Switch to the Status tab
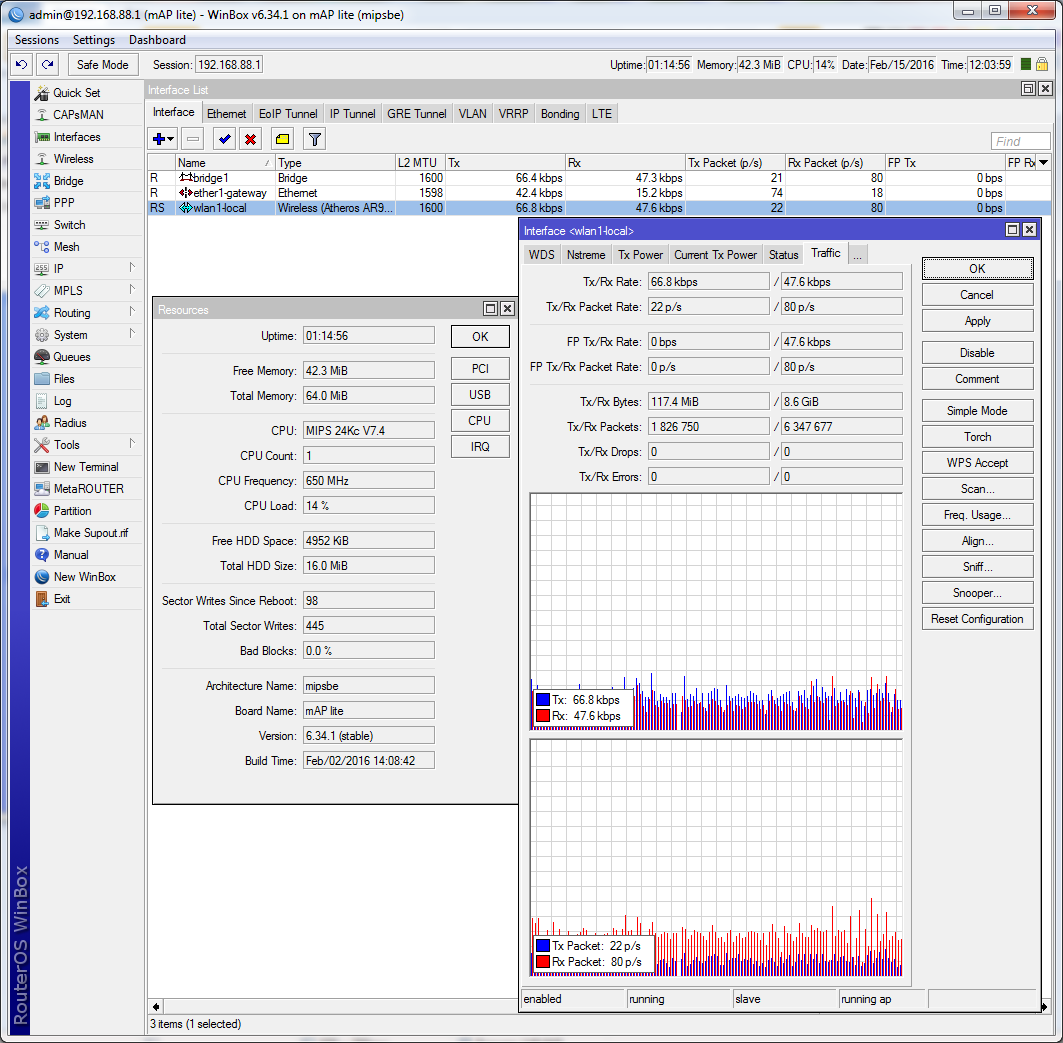Viewport: 1063px width, 1043px height. [x=783, y=255]
